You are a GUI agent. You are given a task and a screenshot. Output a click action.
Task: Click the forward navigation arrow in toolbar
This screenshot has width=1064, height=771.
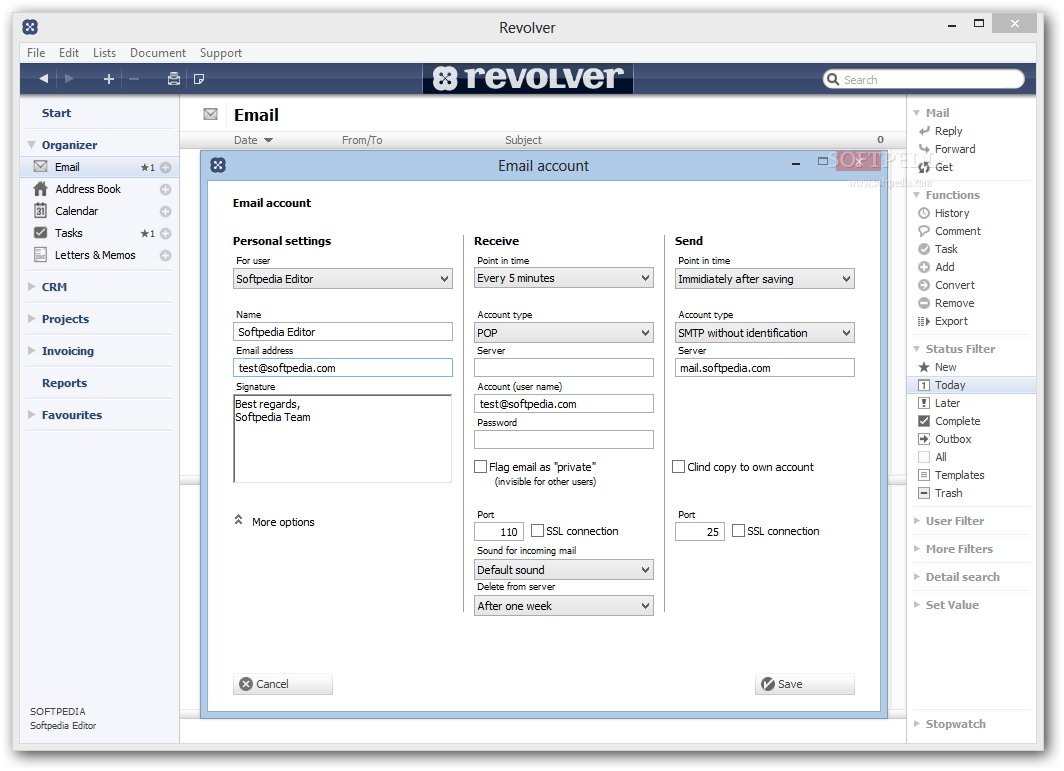pyautogui.click(x=69, y=79)
